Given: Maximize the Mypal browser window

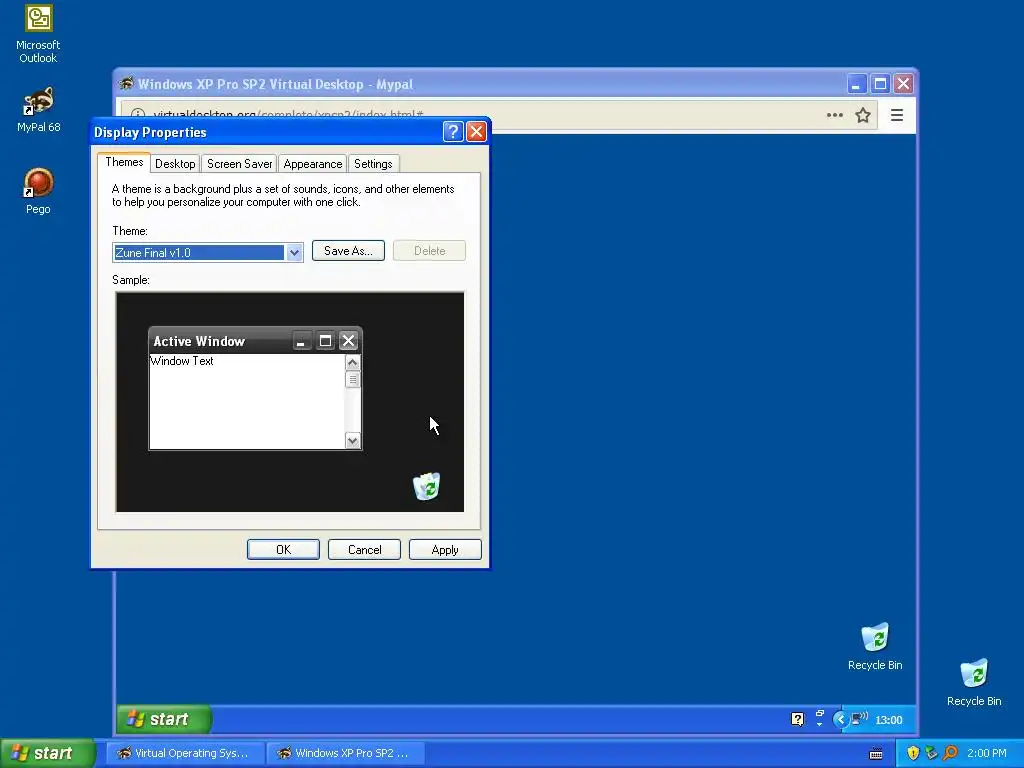Looking at the screenshot, I should pos(880,84).
